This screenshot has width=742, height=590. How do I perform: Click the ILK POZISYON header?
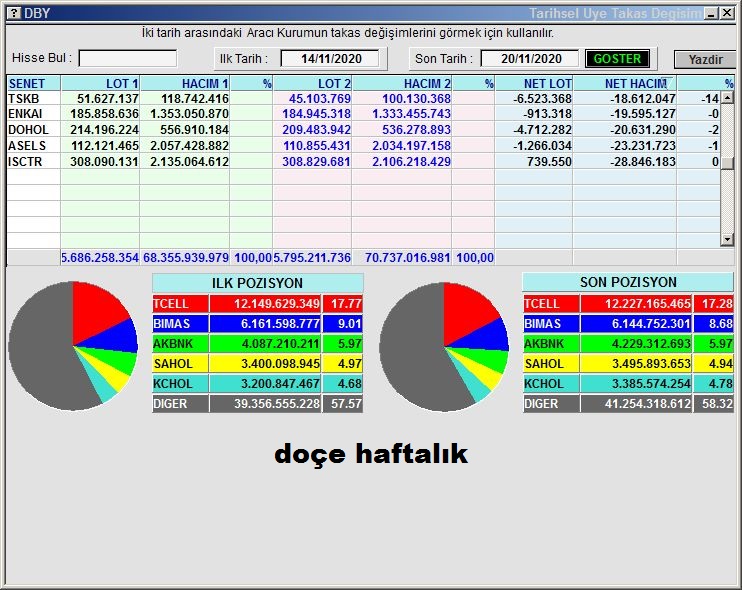tap(257, 283)
